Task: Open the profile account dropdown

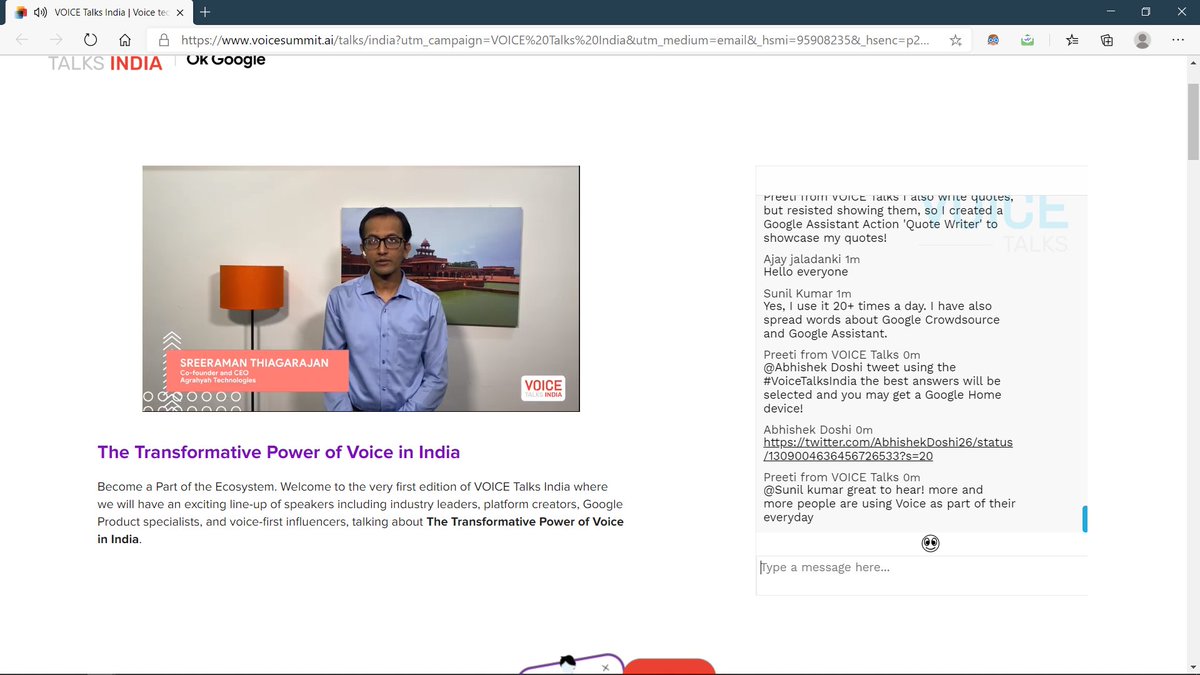Action: click(1142, 40)
